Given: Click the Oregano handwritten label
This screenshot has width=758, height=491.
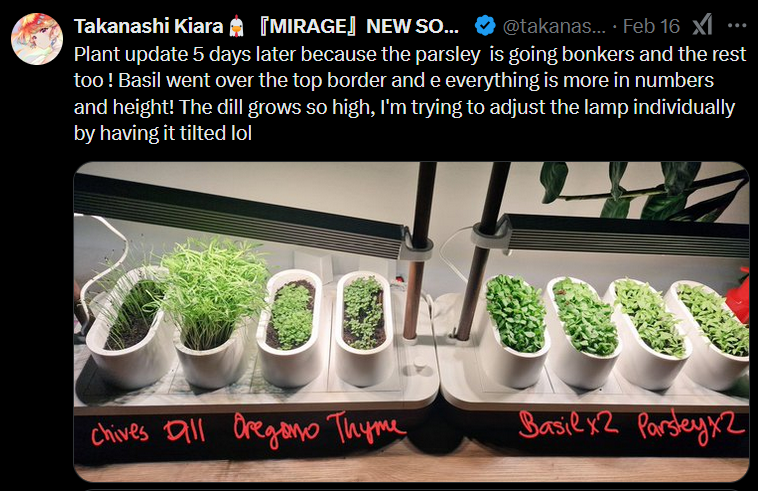Looking at the screenshot, I should click(x=276, y=430).
